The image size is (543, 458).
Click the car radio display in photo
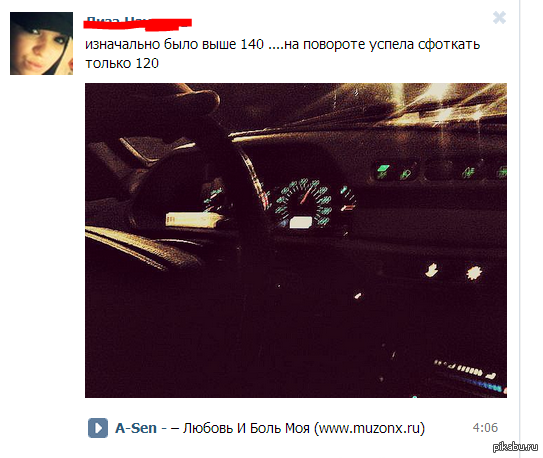(x=469, y=376)
